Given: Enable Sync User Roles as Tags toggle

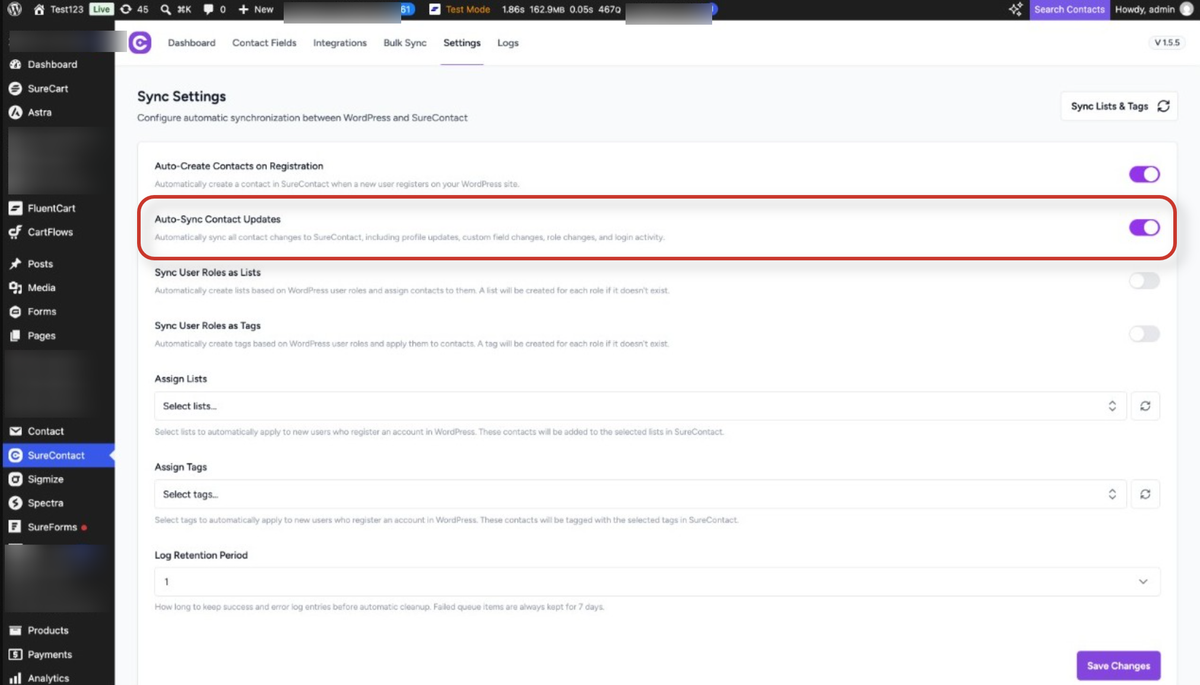Looking at the screenshot, I should click(x=1144, y=334).
